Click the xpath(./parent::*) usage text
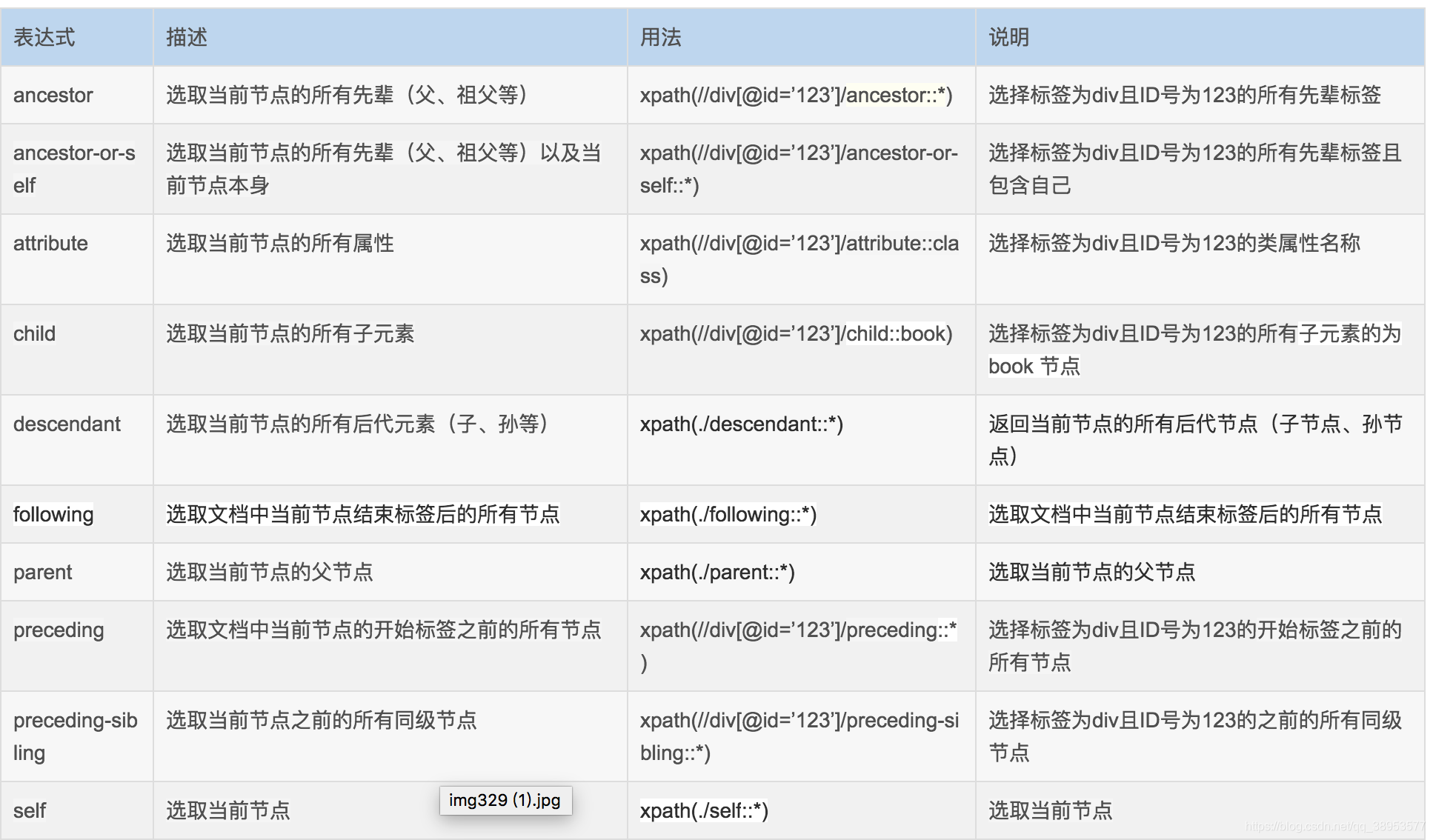The width and height of the screenshot is (1433, 840). tap(716, 572)
